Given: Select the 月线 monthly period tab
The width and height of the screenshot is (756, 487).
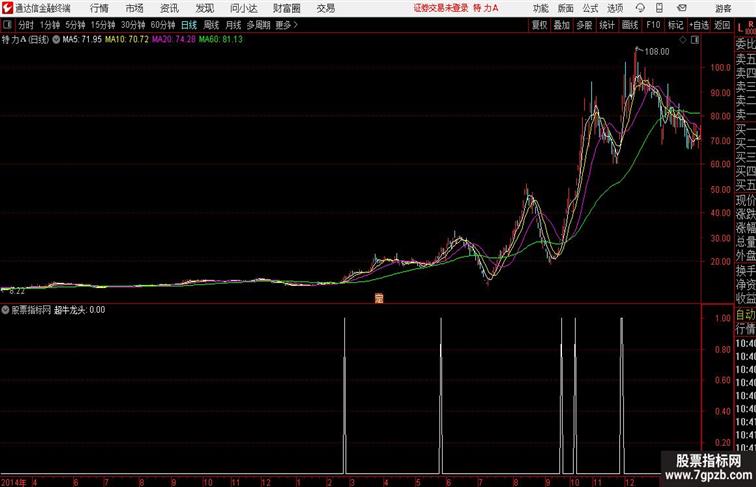Looking at the screenshot, I should 233,25.
